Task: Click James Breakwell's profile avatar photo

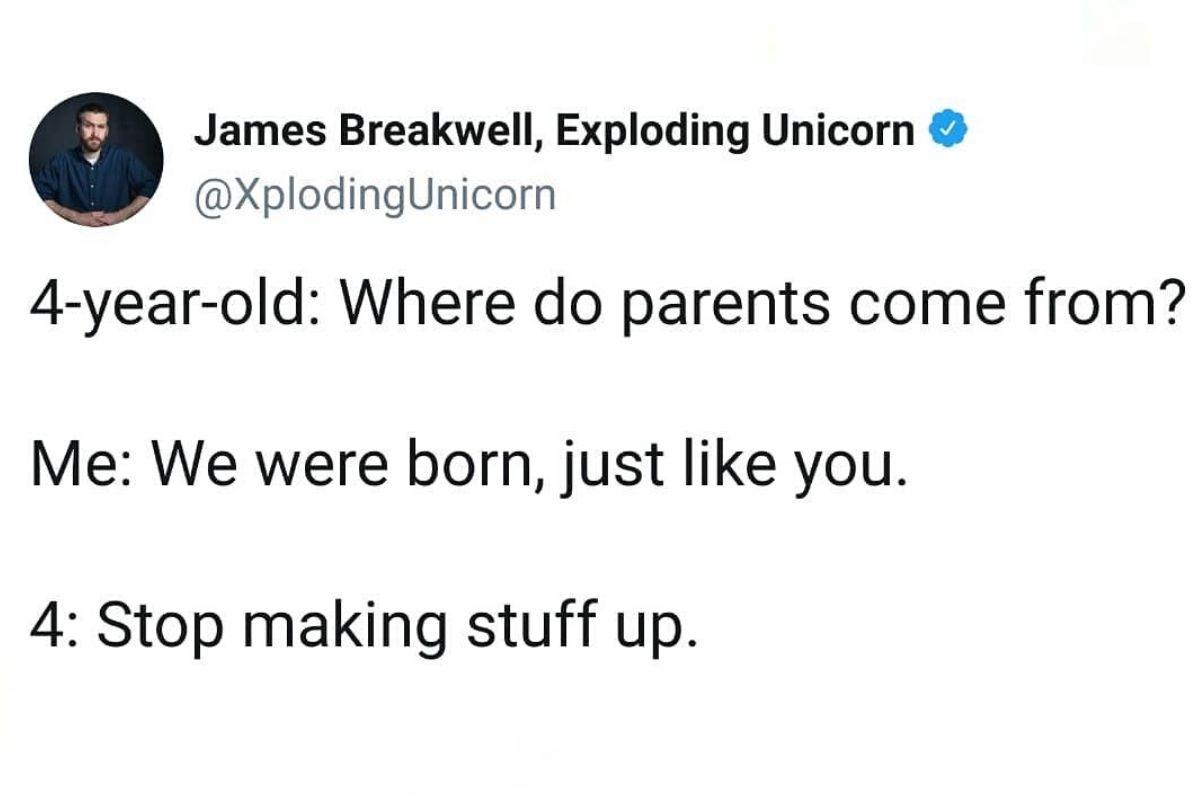Action: (x=96, y=160)
